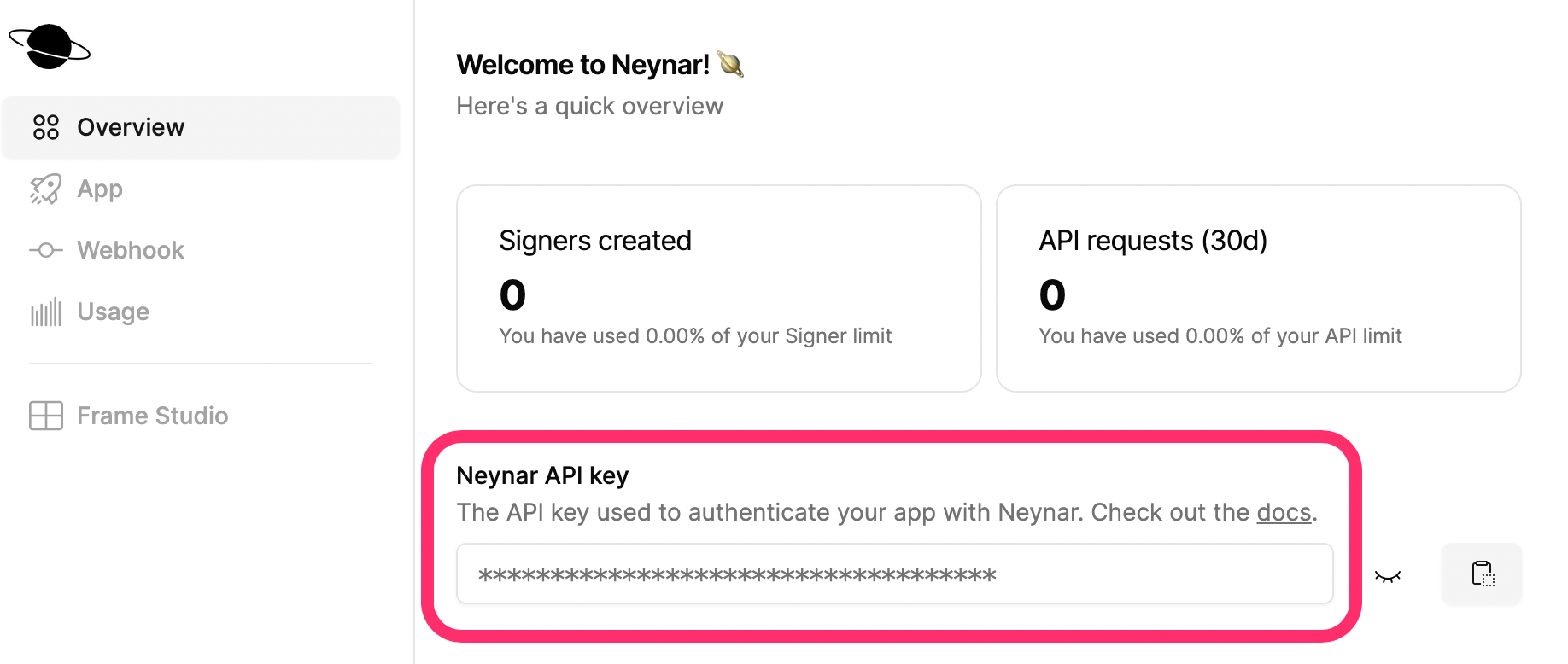Click the Signers created card

pyautogui.click(x=718, y=288)
